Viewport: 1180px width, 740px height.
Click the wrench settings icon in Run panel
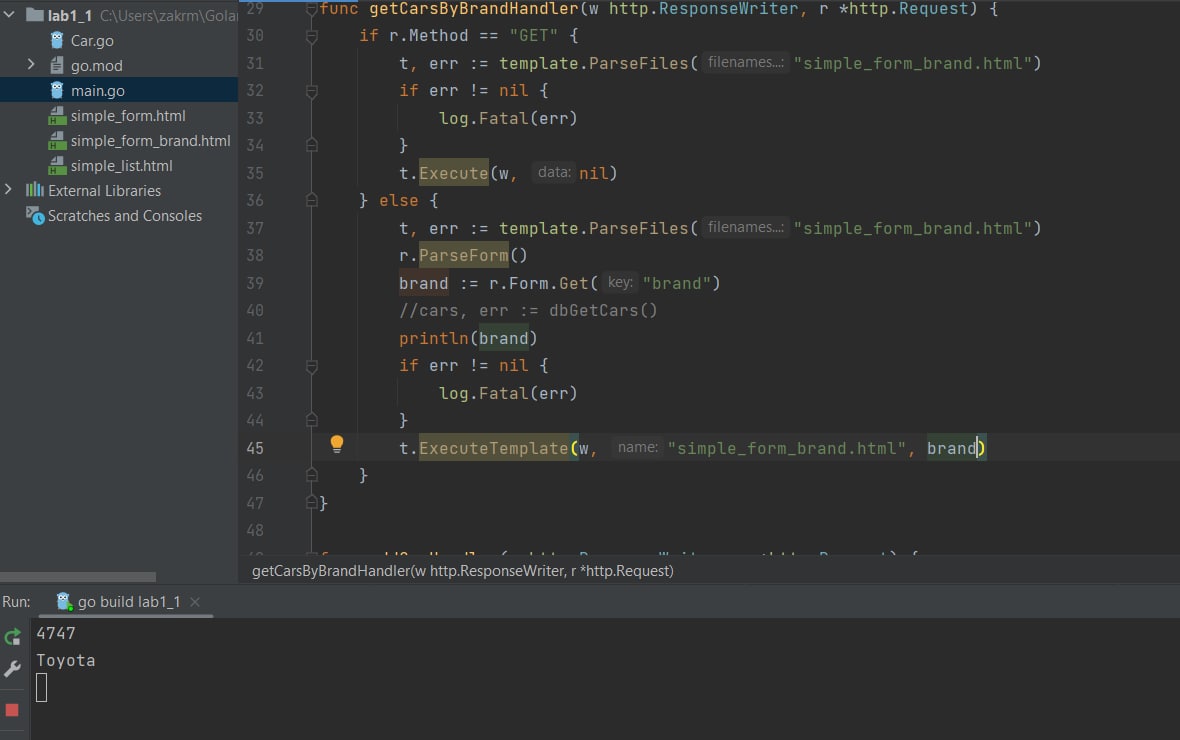(12, 668)
